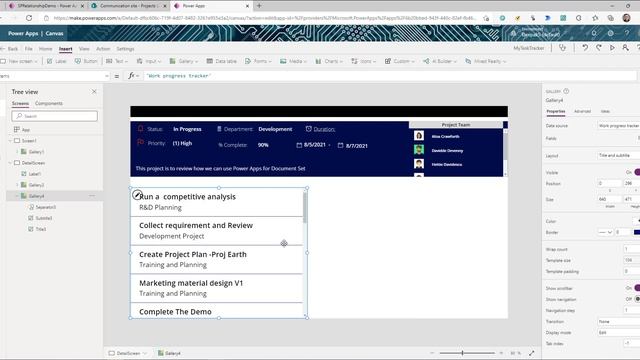Image resolution: width=640 pixels, height=360 pixels.
Task: Open the GALLERY help question icon
Action: click(566, 91)
